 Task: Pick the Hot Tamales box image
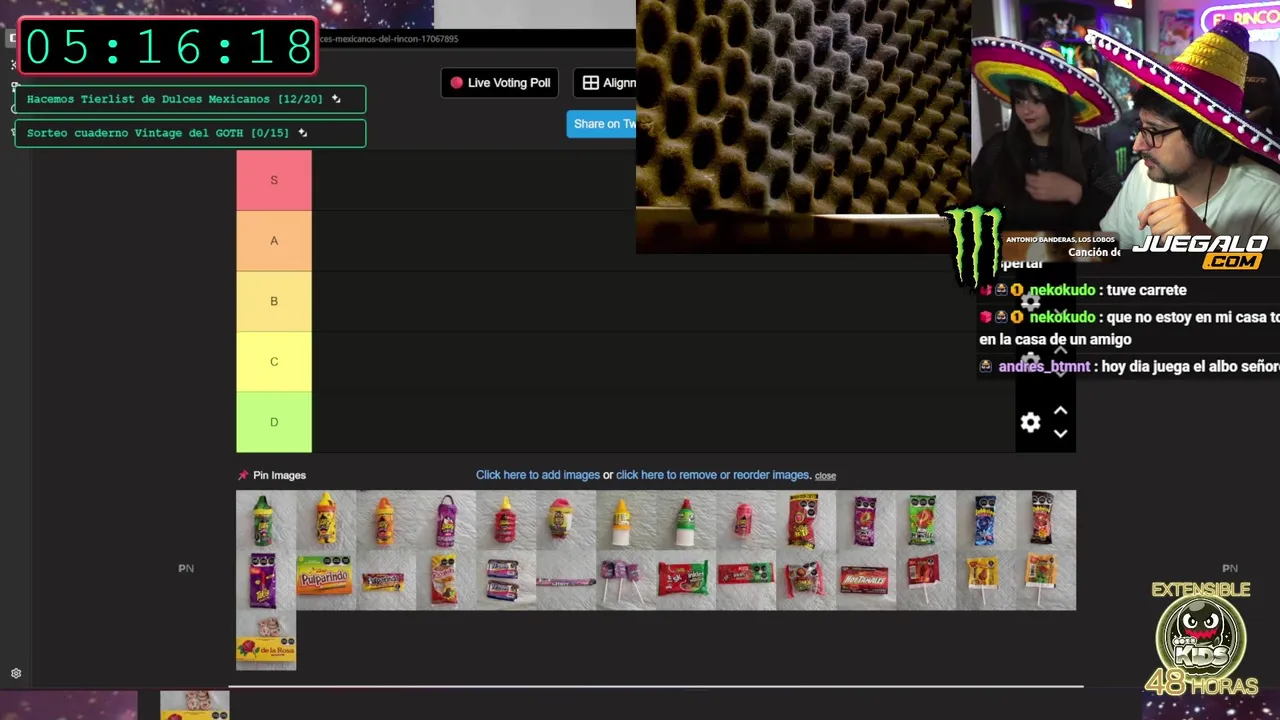click(x=866, y=580)
